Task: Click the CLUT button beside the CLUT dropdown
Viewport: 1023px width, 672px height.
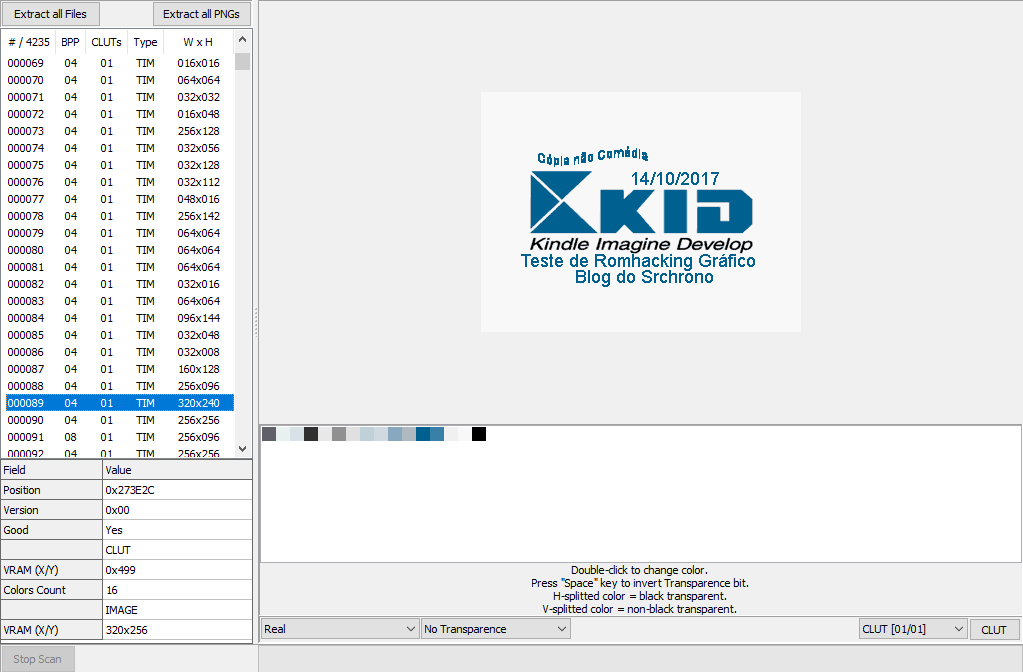Action: pyautogui.click(x=994, y=630)
